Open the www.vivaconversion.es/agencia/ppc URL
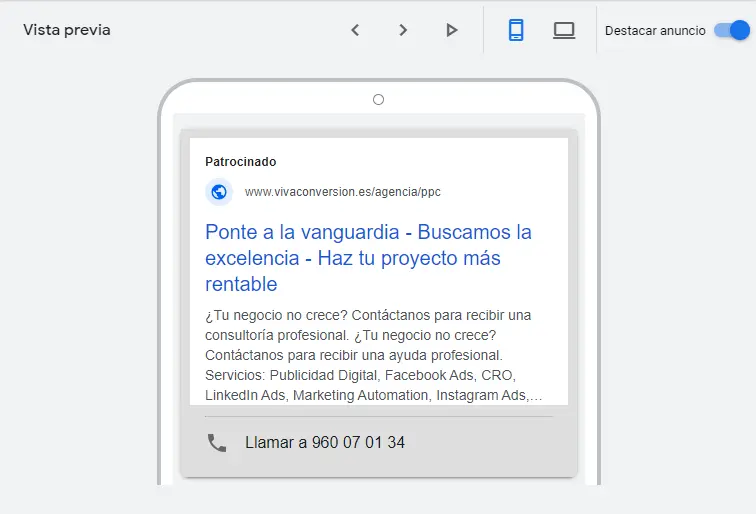This screenshot has height=514, width=756. tap(342, 192)
